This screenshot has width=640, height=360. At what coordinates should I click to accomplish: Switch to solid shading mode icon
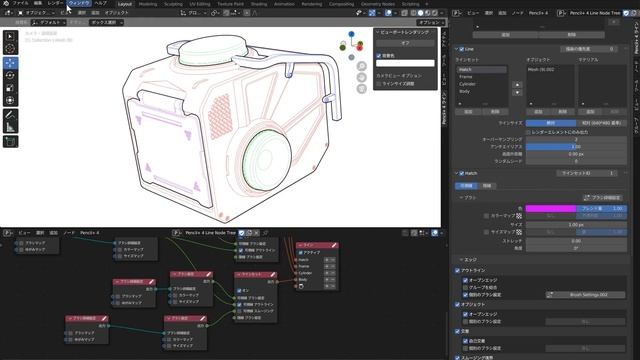pyautogui.click(x=420, y=13)
